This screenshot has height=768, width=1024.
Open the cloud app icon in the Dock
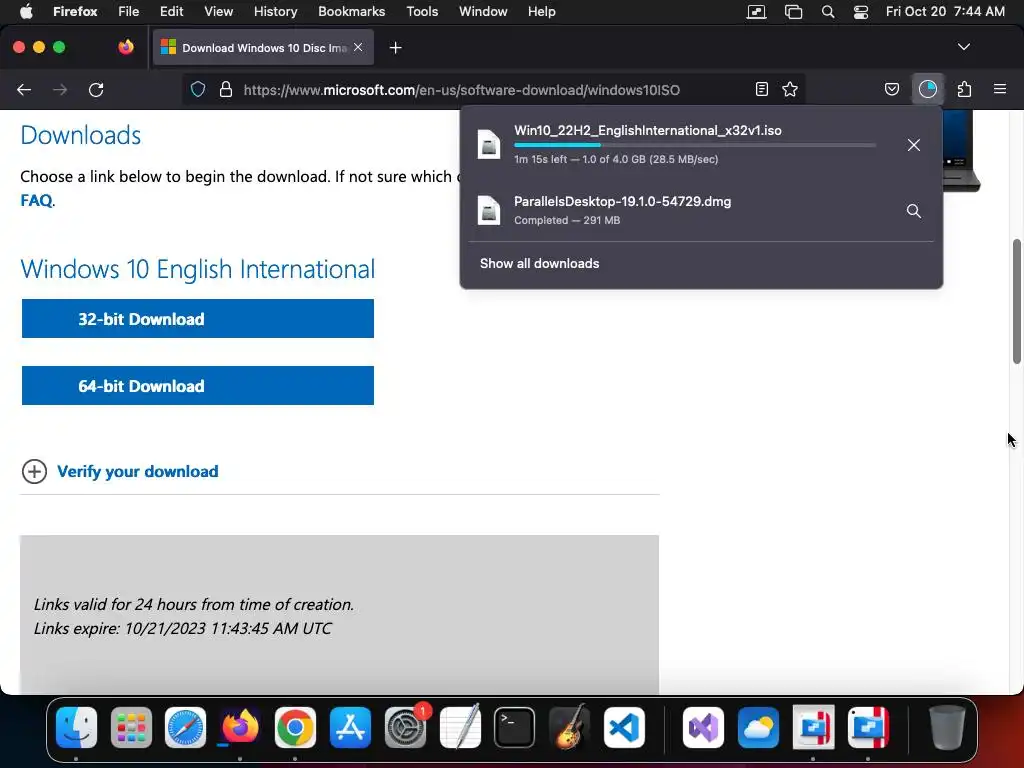click(x=758, y=727)
